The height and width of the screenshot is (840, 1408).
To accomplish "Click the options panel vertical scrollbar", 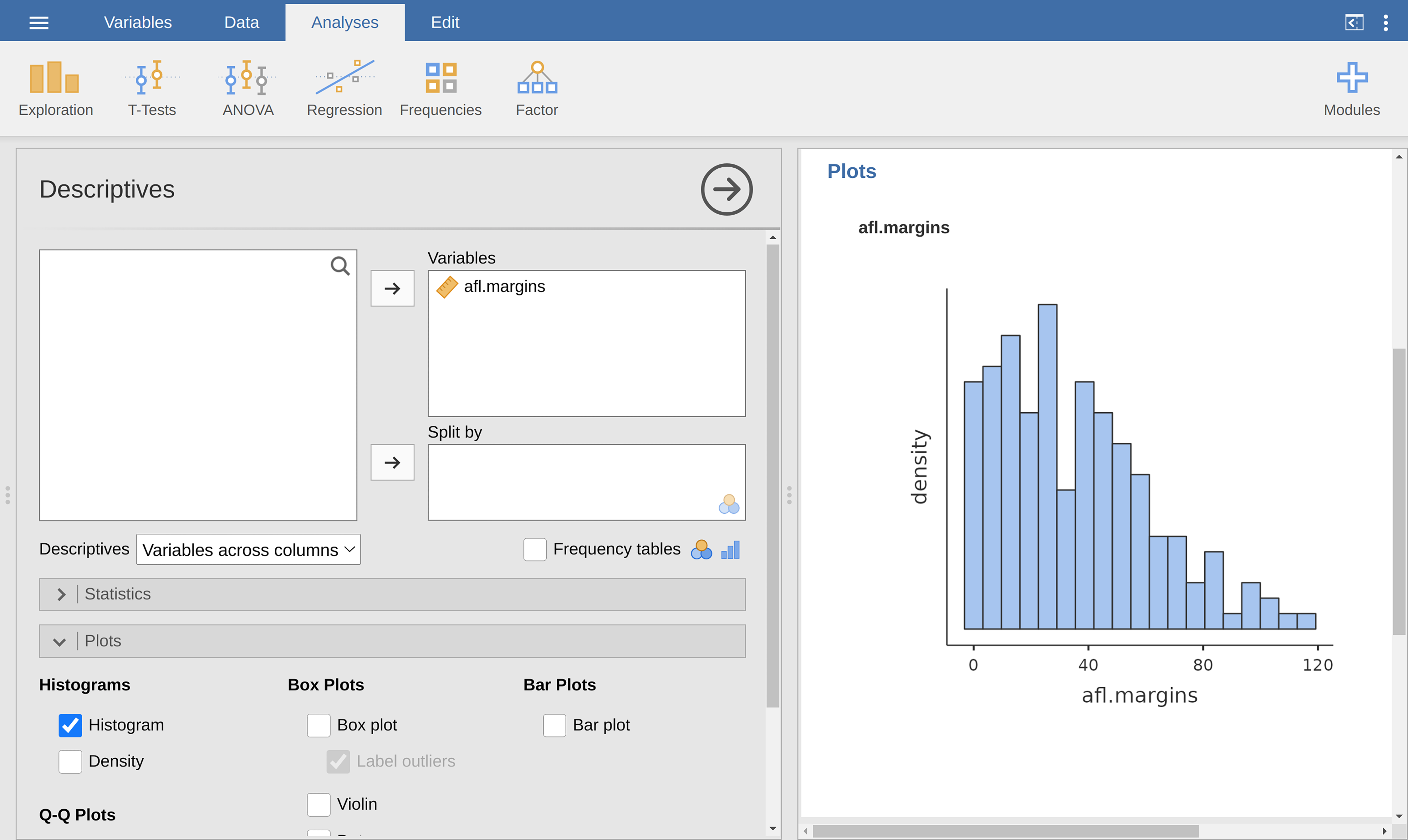I will click(x=773, y=476).
